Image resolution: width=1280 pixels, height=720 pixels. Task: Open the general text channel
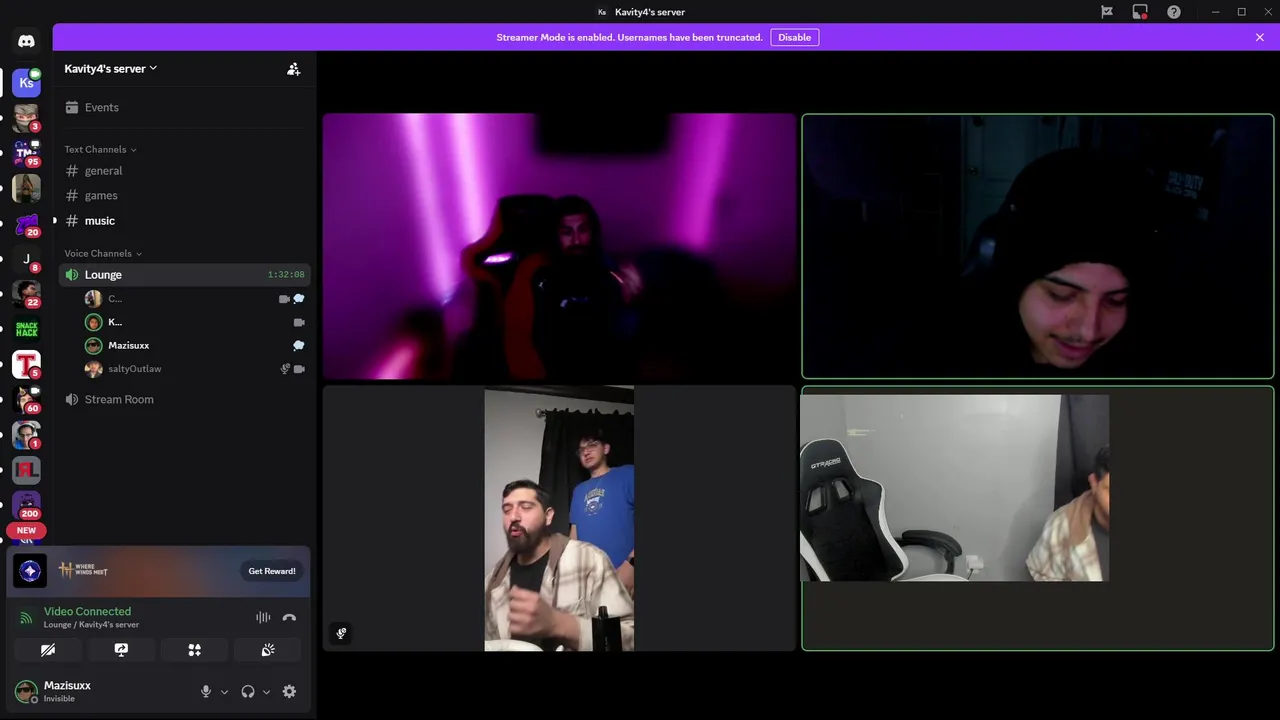[x=184, y=171]
